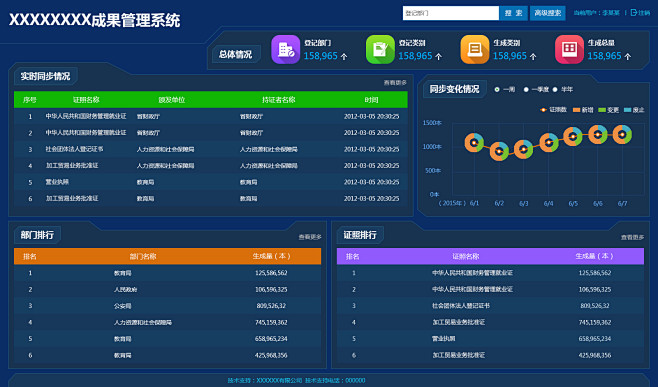
Task: Focus the 登记部门 search input field
Action: point(451,13)
